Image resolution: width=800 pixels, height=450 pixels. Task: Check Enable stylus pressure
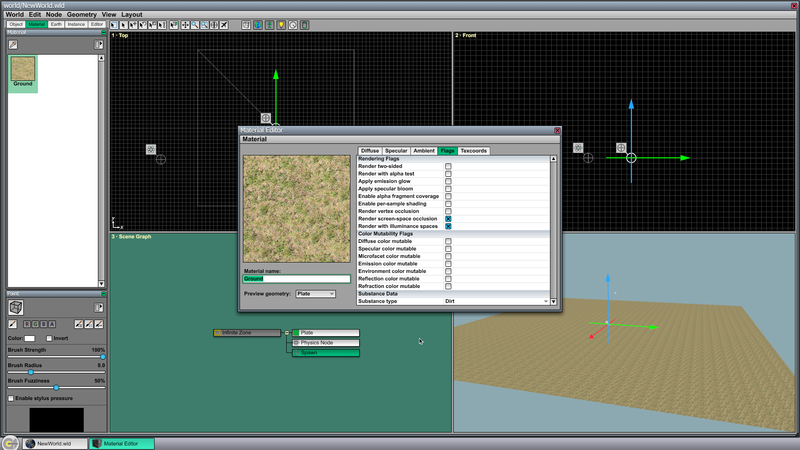pyautogui.click(x=11, y=398)
